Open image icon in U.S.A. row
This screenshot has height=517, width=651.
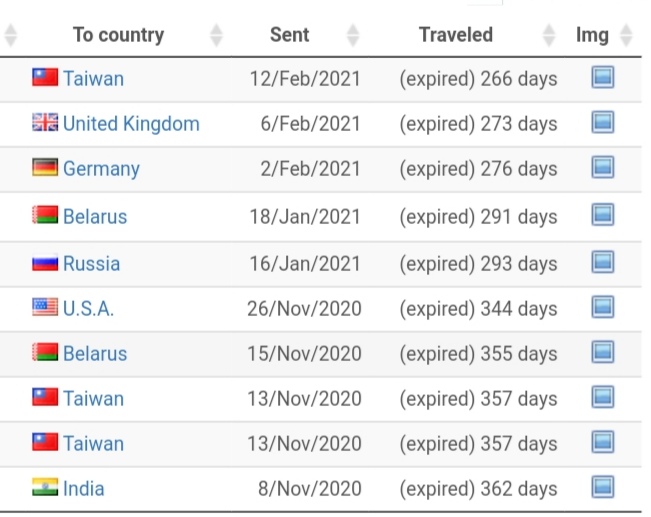602,307
